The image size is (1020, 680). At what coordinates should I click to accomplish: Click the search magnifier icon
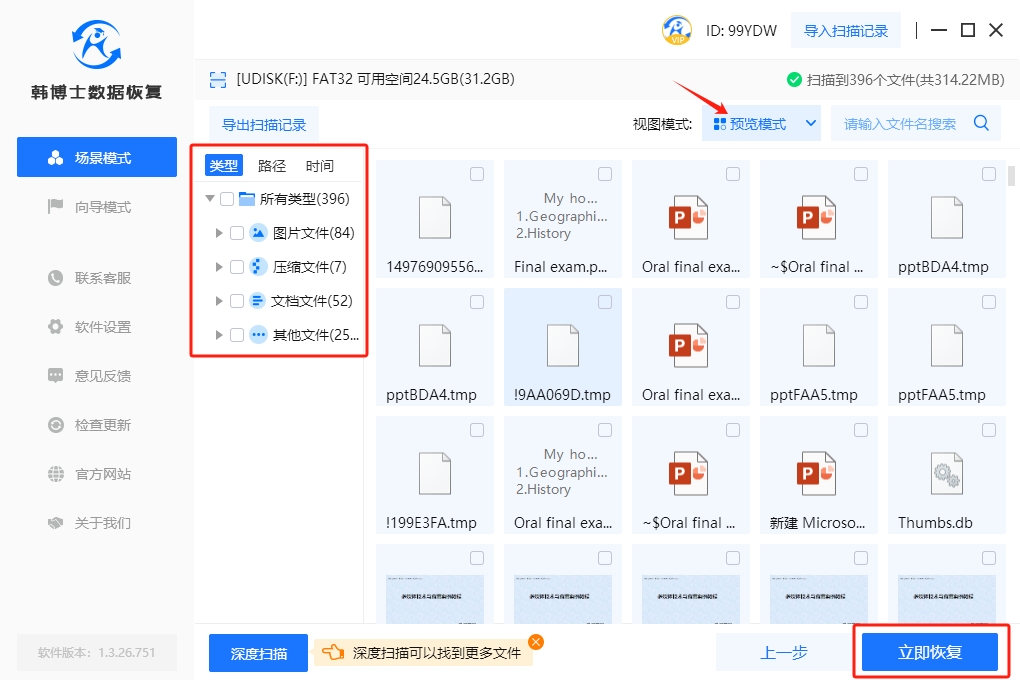(x=981, y=123)
